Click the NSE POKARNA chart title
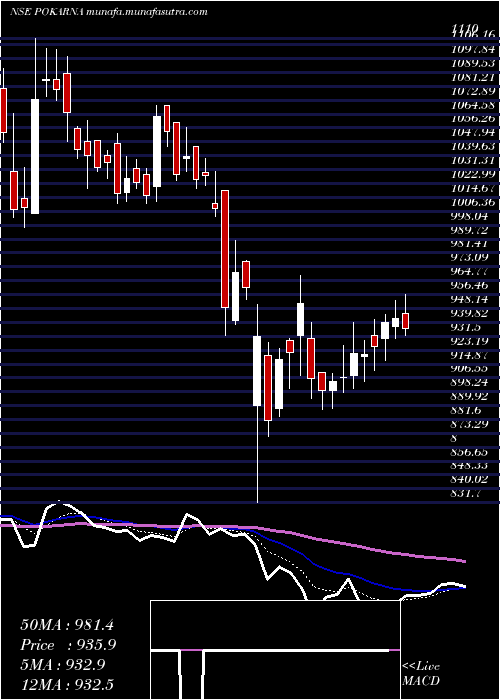Viewport: 500px width, 700px height. click(108, 12)
